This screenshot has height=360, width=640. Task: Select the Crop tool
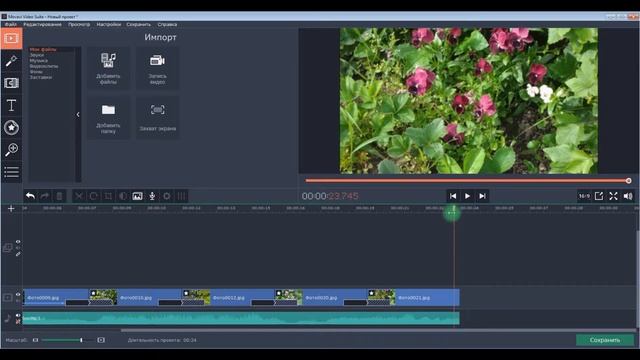[x=108, y=196]
